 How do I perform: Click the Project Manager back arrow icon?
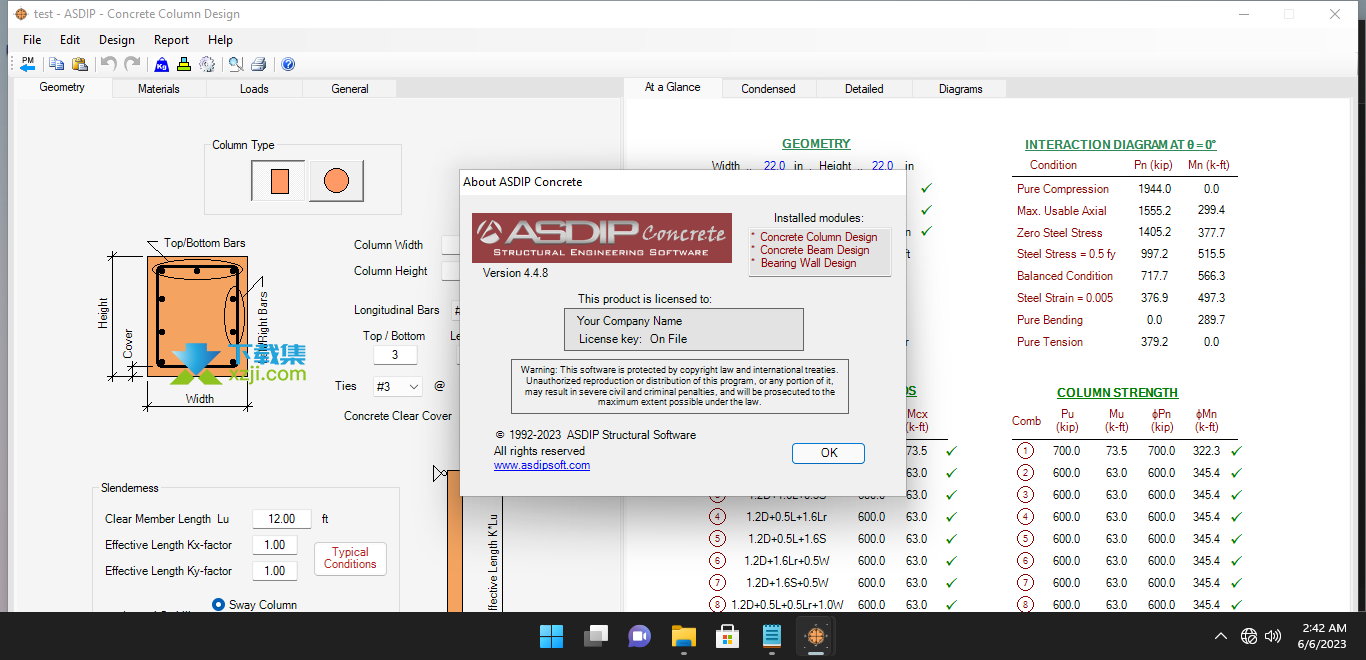[28, 64]
